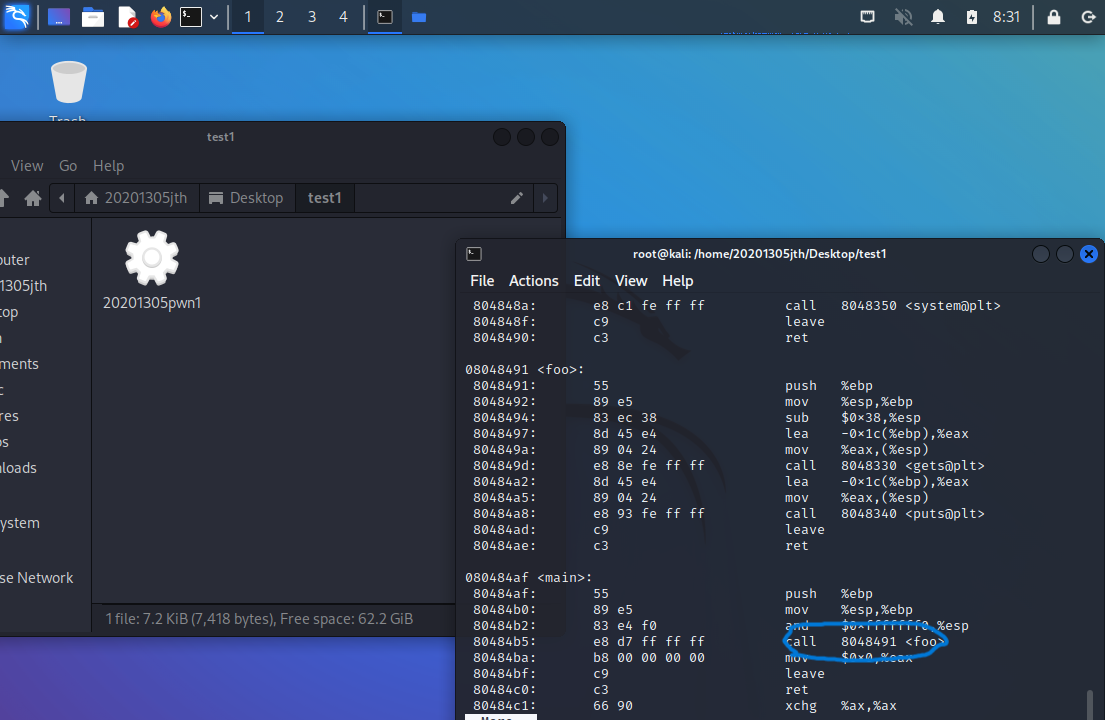Switch to workspace 3

point(311,17)
